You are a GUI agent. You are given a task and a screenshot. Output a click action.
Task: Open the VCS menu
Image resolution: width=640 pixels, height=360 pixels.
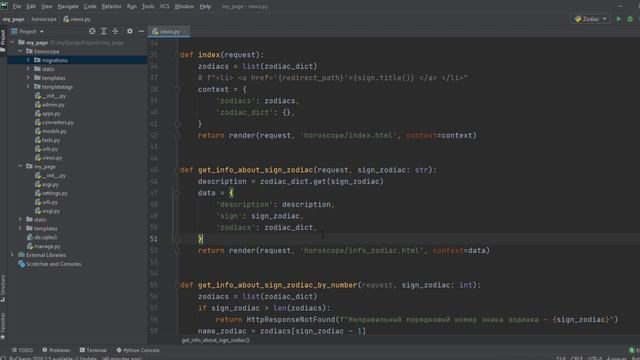[x=164, y=7]
